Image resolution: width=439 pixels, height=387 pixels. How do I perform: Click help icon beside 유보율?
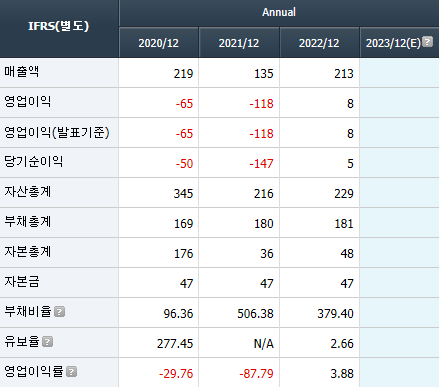(x=47, y=342)
